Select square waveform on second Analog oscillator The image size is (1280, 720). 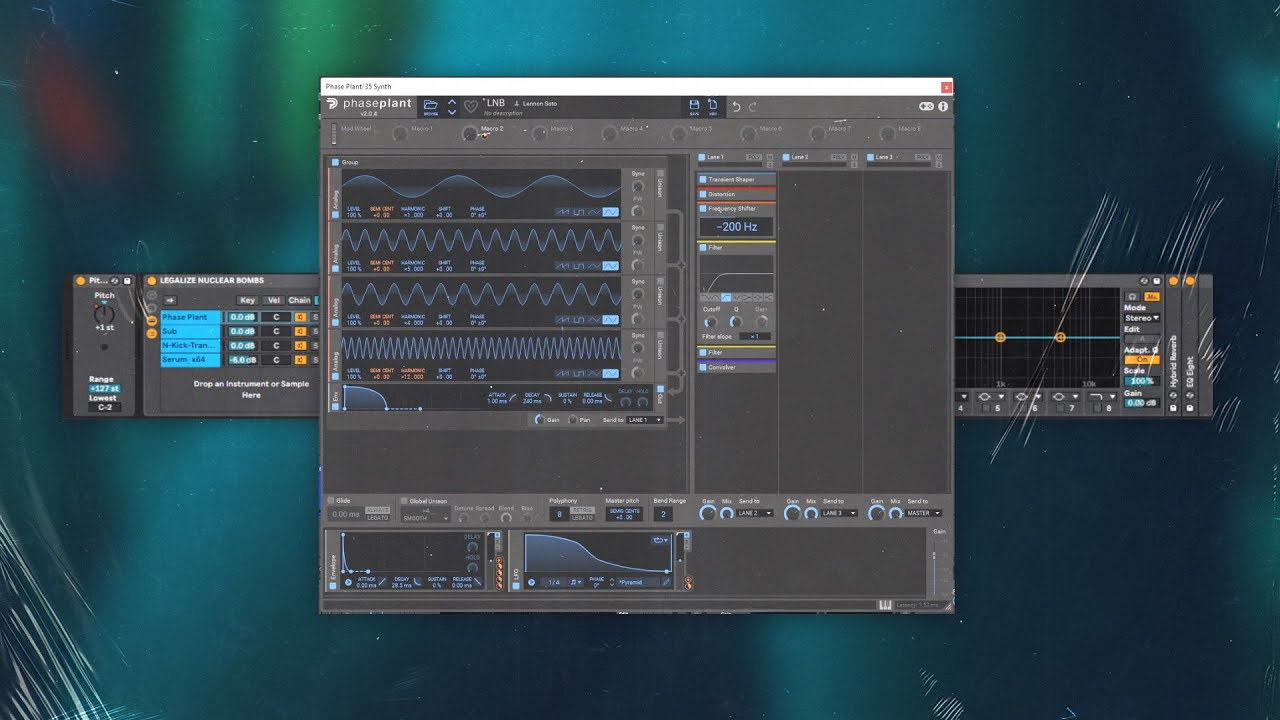(580, 266)
